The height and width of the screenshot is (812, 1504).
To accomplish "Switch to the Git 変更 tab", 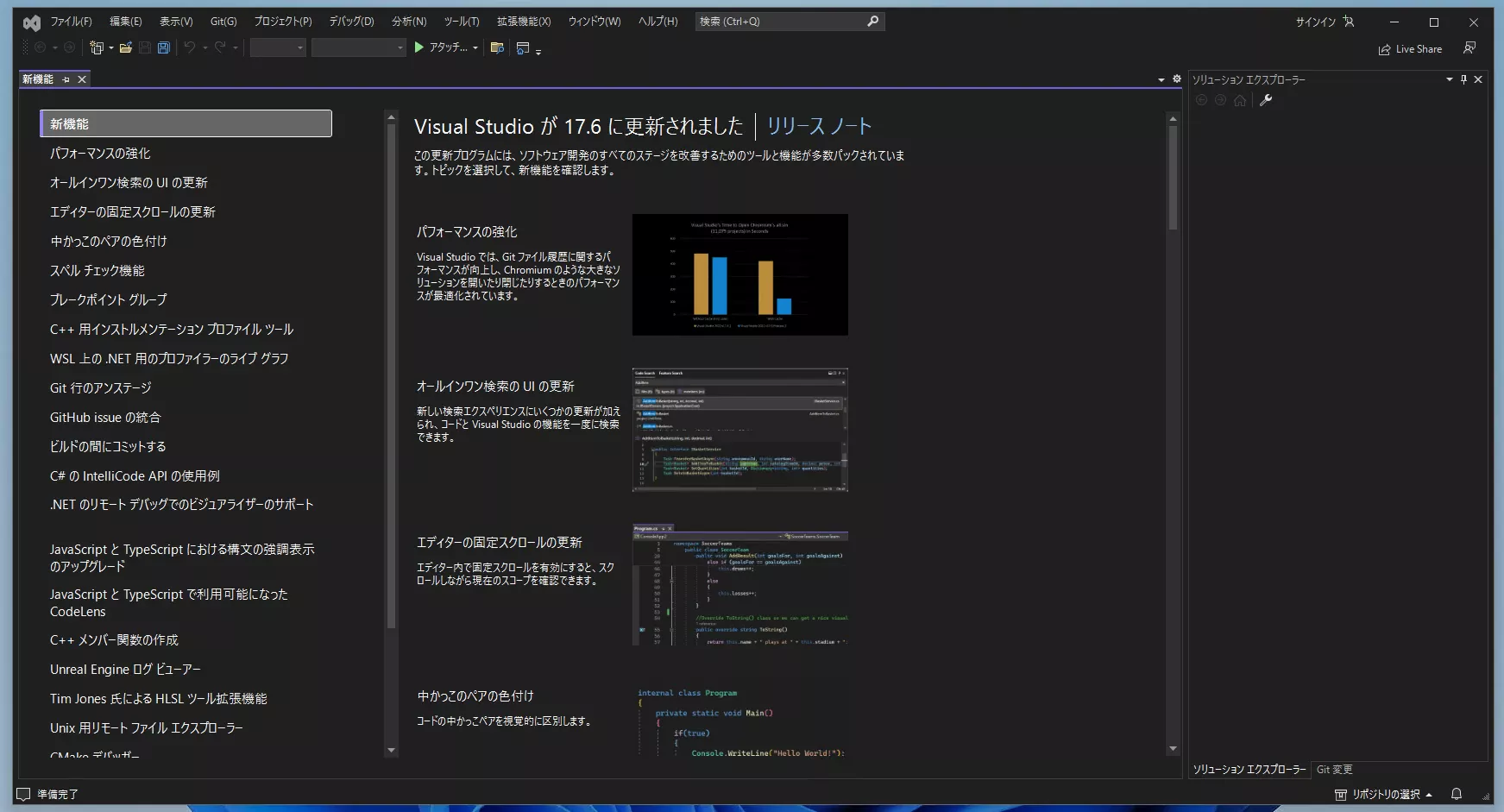I will (x=1334, y=770).
